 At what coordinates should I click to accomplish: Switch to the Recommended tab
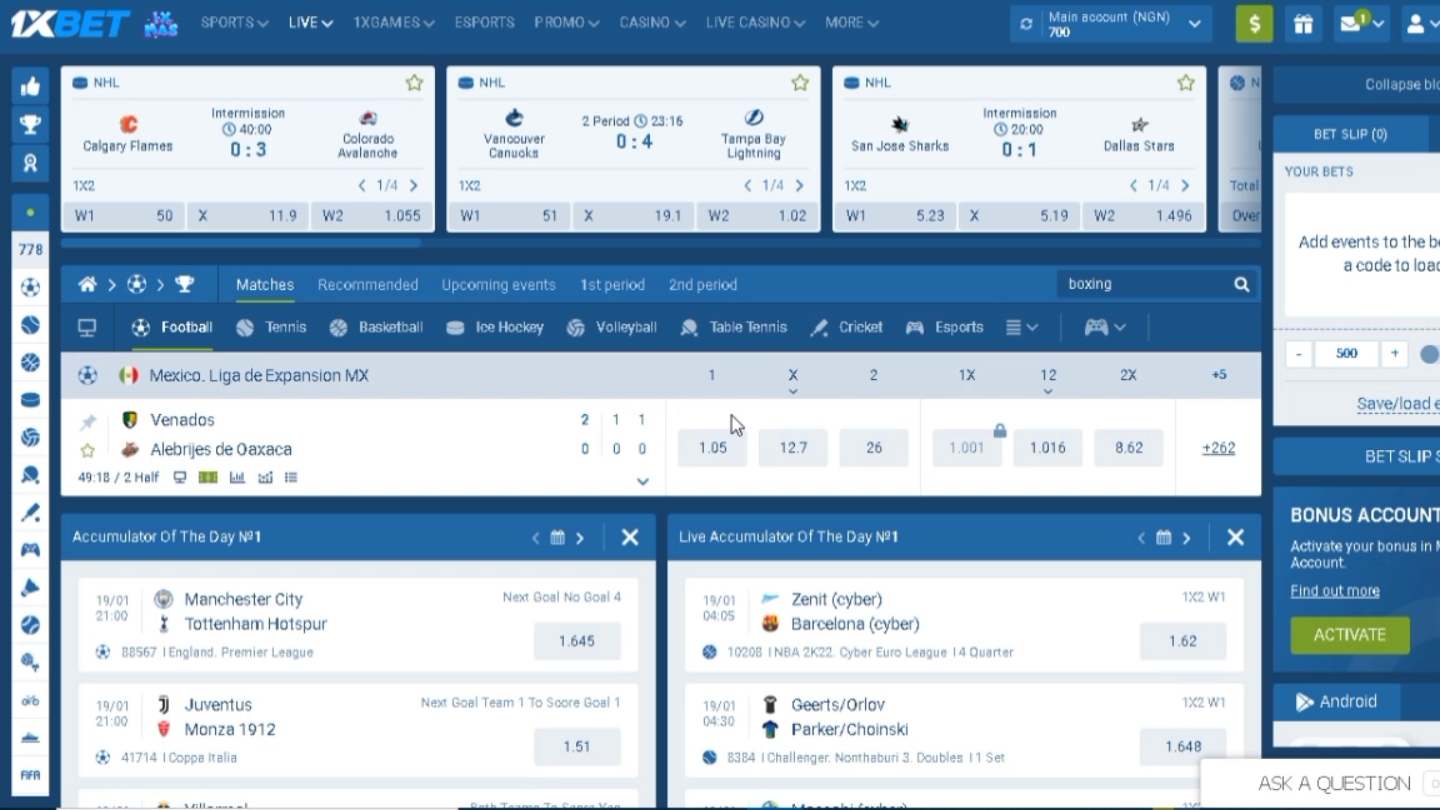pos(368,285)
